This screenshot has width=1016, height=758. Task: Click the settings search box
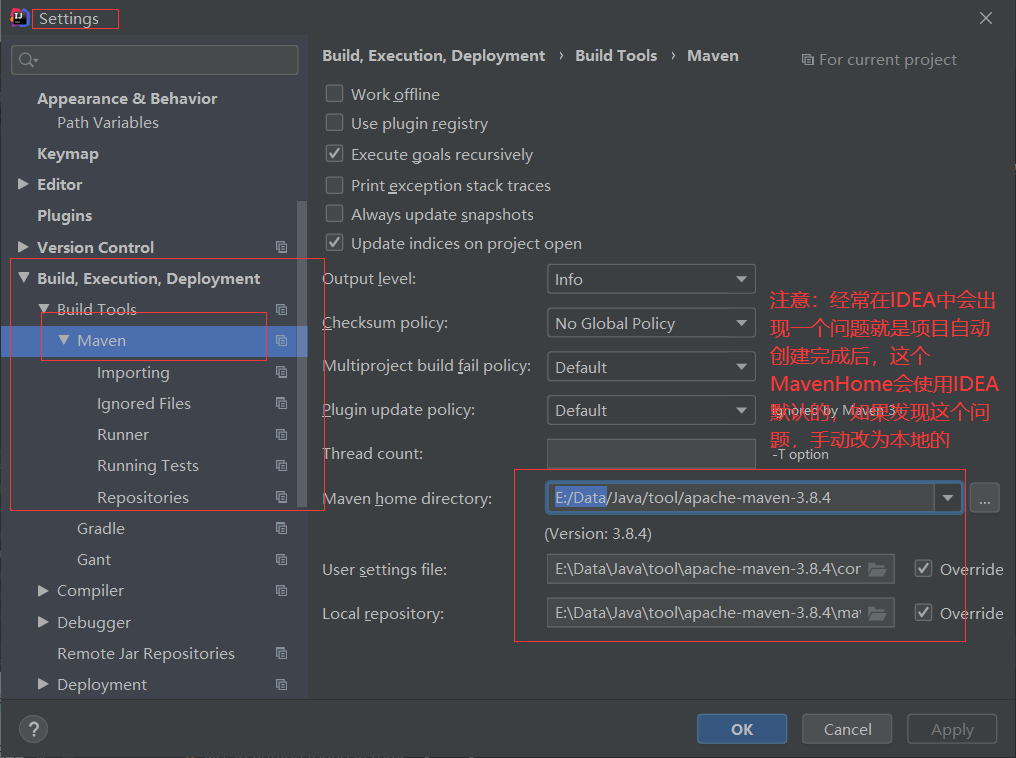click(x=155, y=60)
